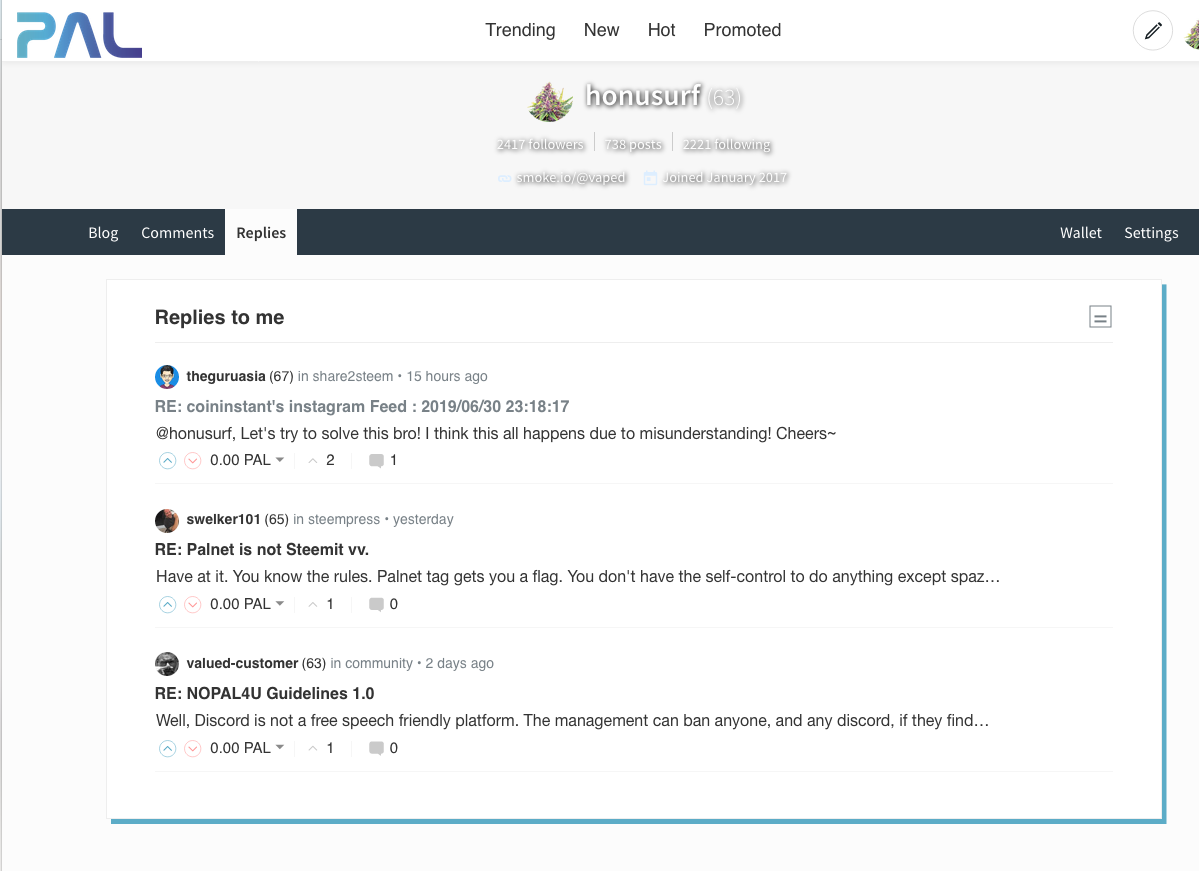Open the Wallet tab
Viewport: 1199px width, 871px height.
tap(1080, 232)
